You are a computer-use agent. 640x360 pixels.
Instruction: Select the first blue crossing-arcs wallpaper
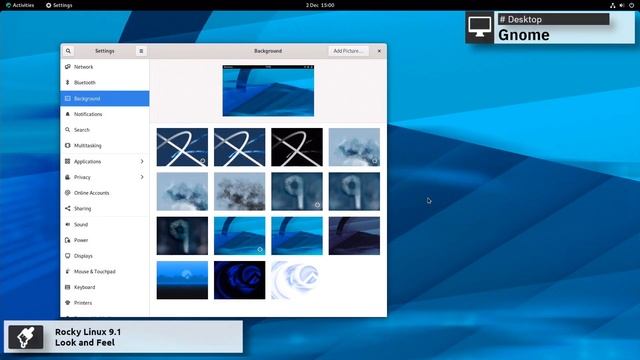182,147
